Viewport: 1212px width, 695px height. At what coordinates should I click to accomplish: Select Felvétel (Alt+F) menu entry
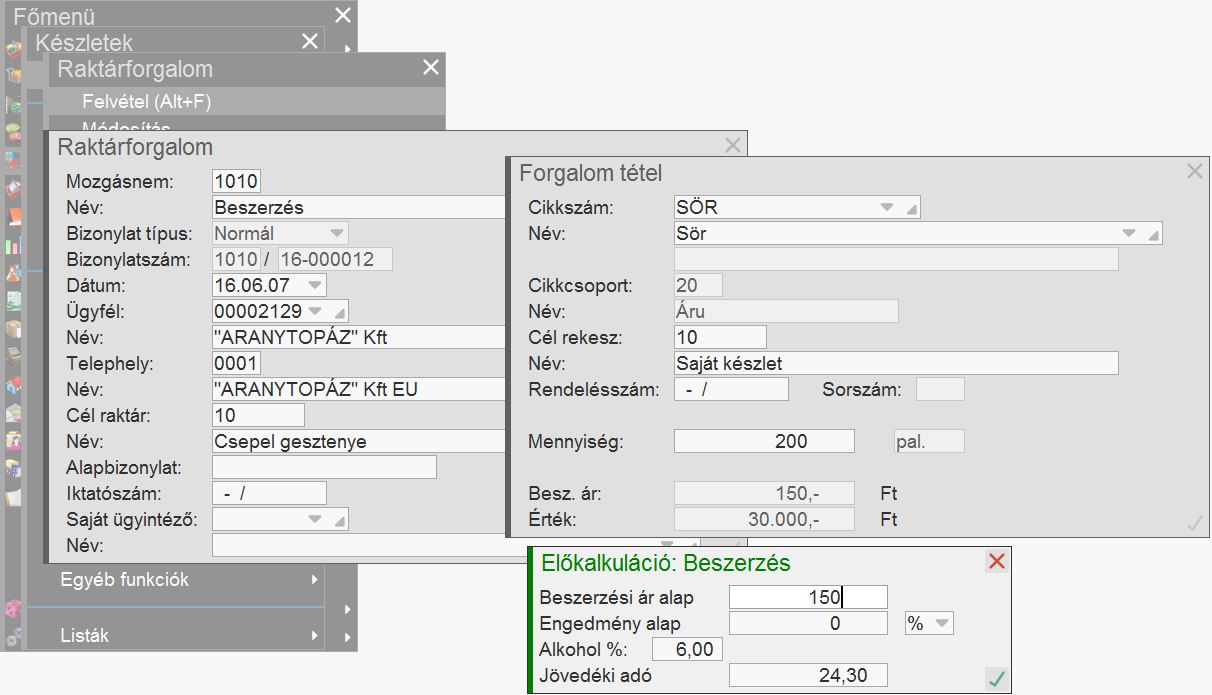click(x=245, y=101)
